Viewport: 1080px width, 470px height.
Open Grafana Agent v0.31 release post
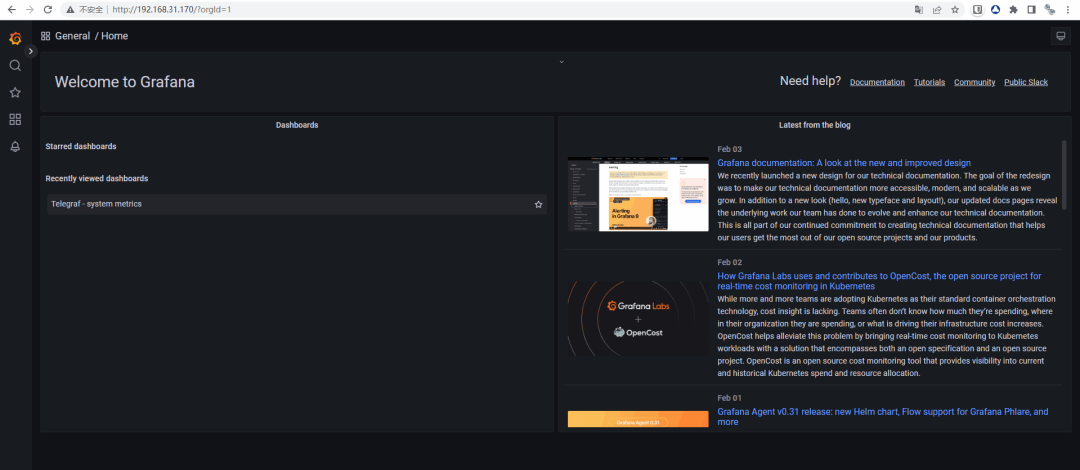point(882,416)
